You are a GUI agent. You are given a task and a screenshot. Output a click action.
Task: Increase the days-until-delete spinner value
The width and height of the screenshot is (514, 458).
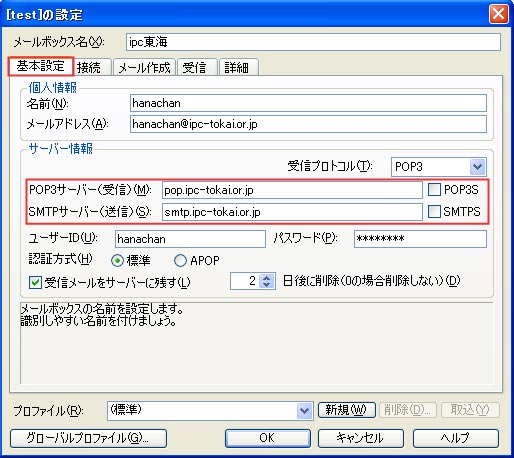266,277
